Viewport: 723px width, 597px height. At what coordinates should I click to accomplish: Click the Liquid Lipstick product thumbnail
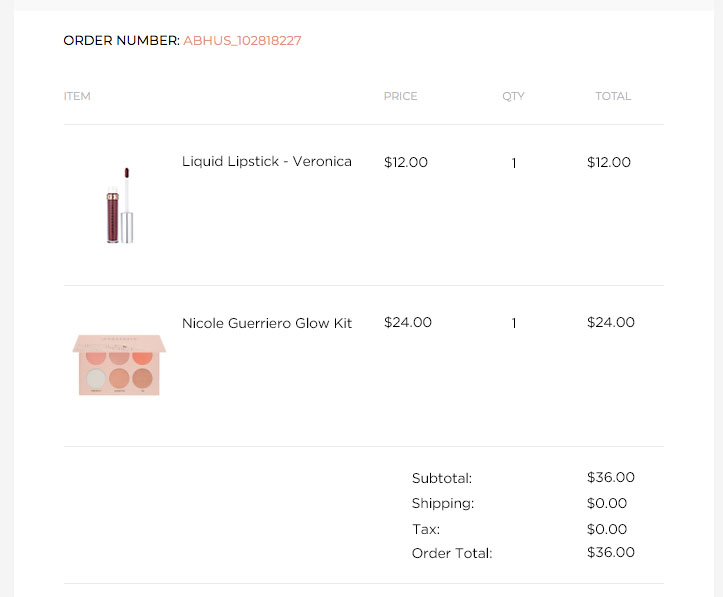pos(120,205)
